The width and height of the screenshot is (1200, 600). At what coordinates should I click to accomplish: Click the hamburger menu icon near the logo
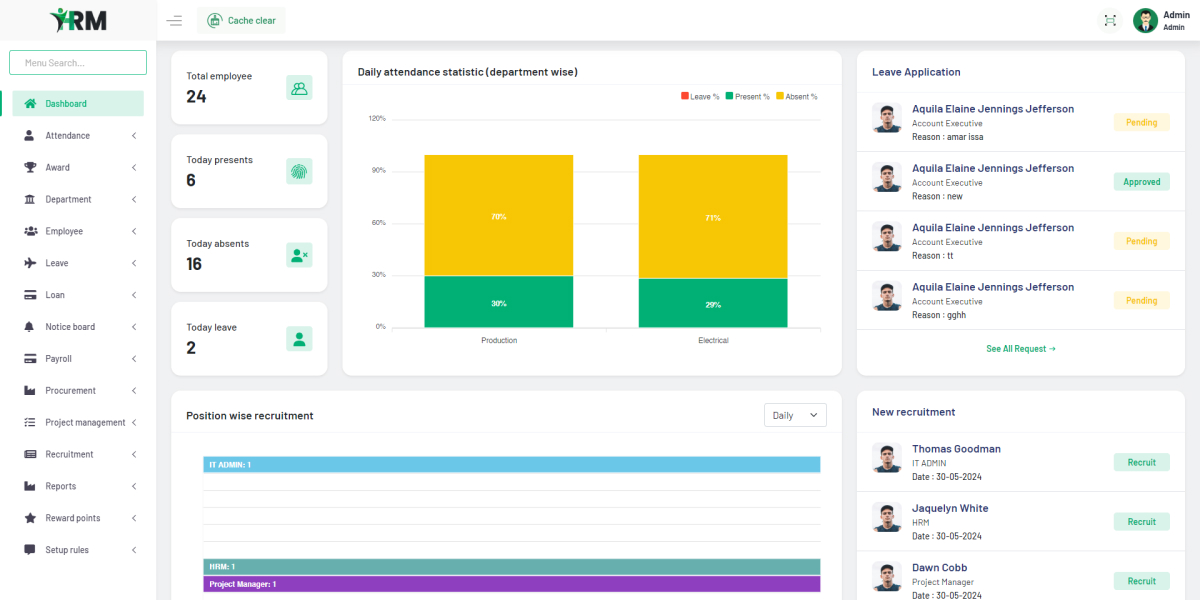coord(174,19)
